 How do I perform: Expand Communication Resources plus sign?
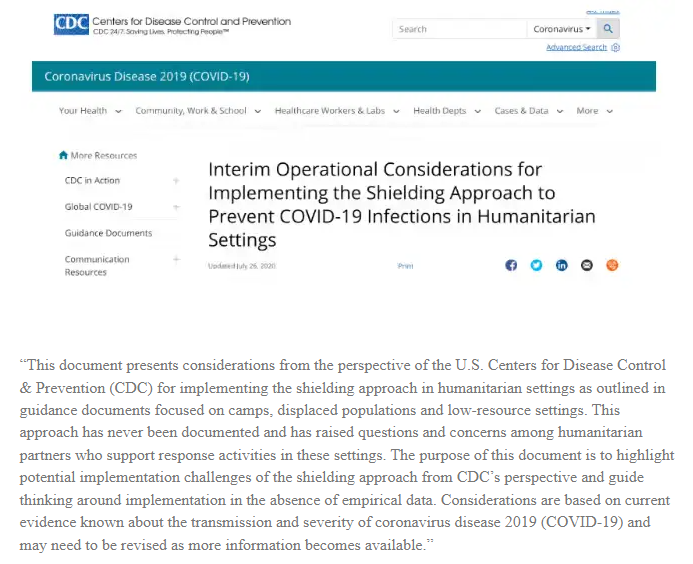(176, 259)
